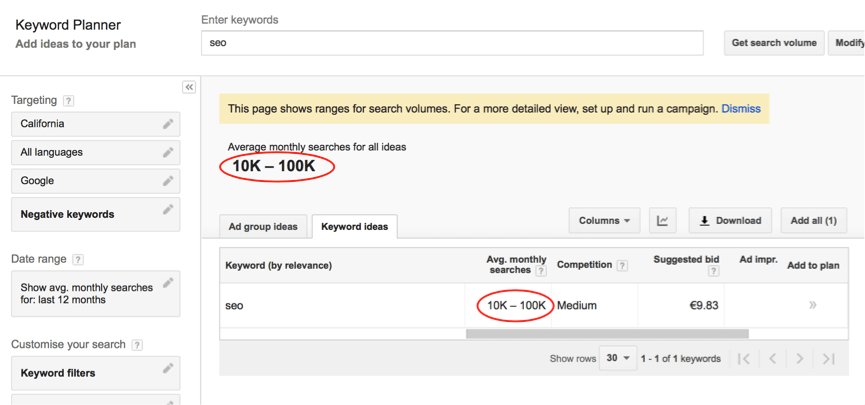Add seo keyword to plan arrows
This screenshot has height=405, width=865.
coord(813,305)
